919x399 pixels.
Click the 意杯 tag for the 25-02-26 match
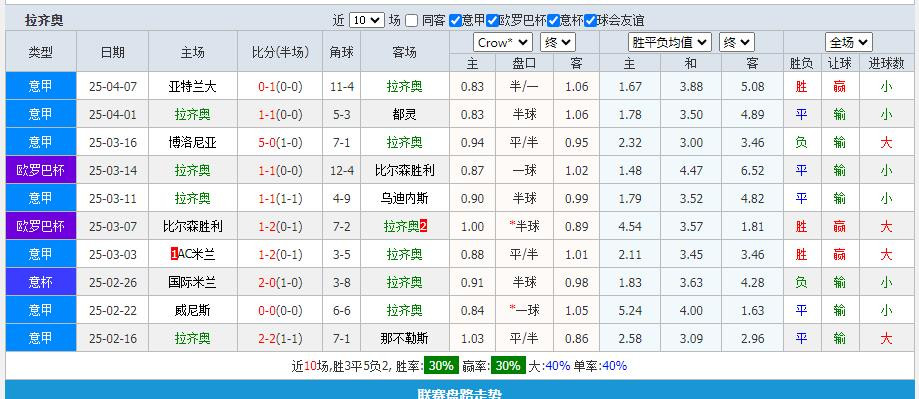tap(41, 282)
